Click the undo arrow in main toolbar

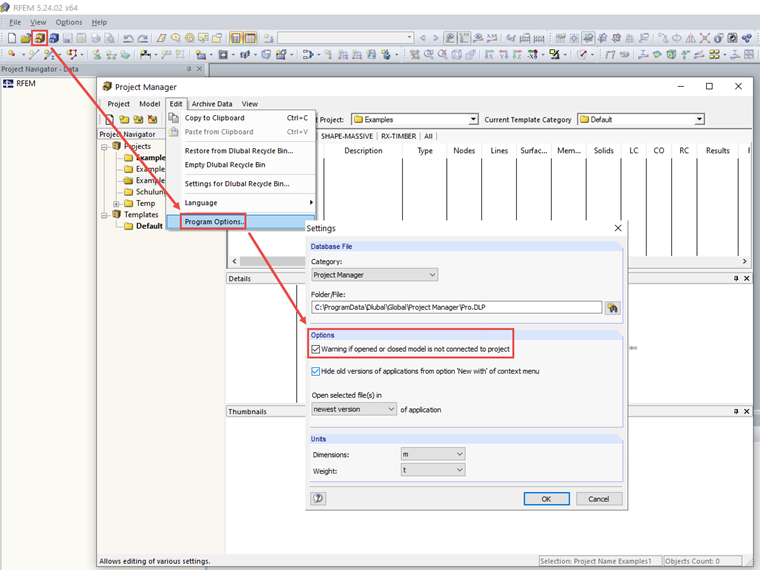click(x=128, y=38)
